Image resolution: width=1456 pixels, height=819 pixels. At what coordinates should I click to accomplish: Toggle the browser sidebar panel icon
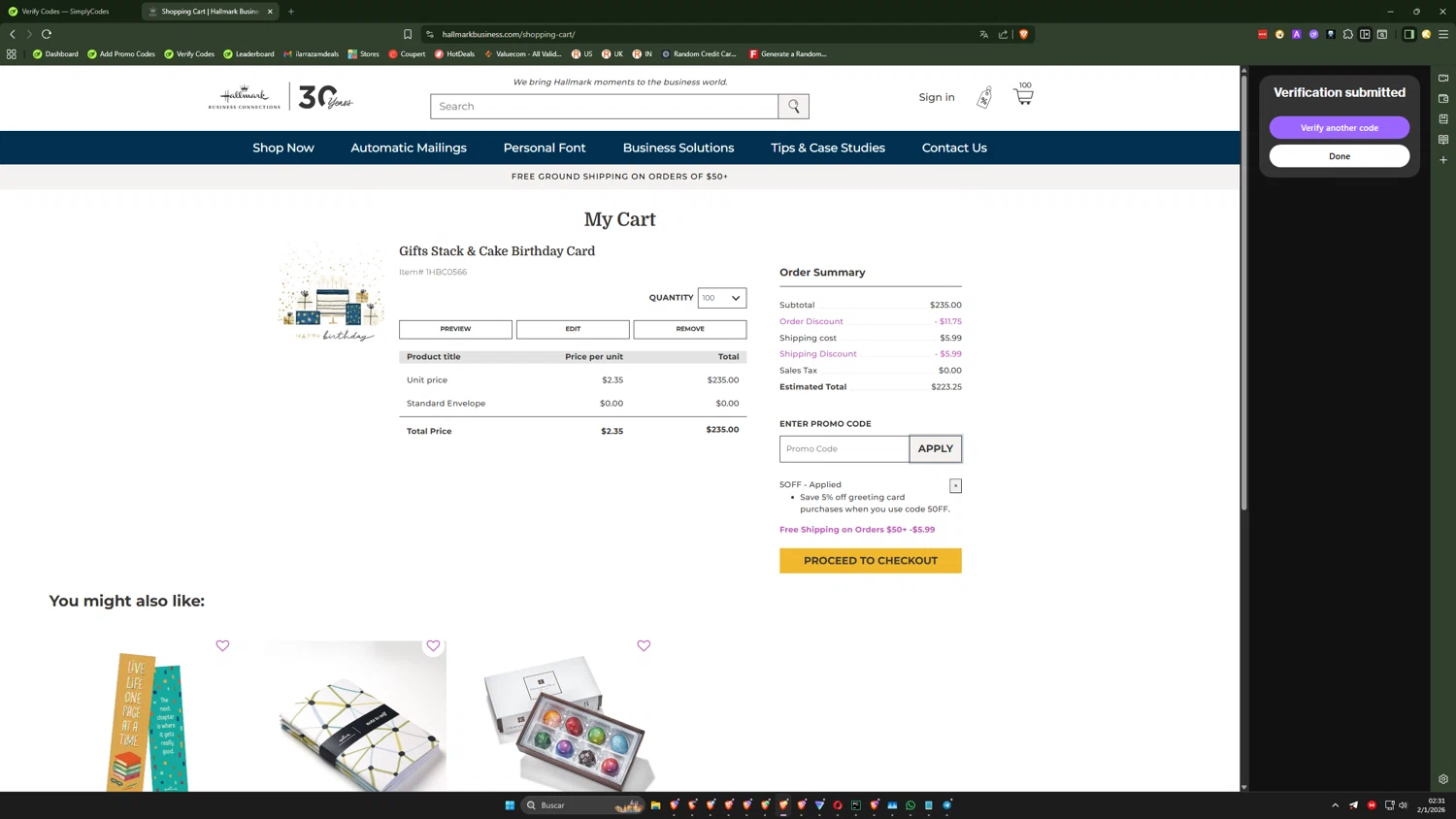pos(1409,34)
